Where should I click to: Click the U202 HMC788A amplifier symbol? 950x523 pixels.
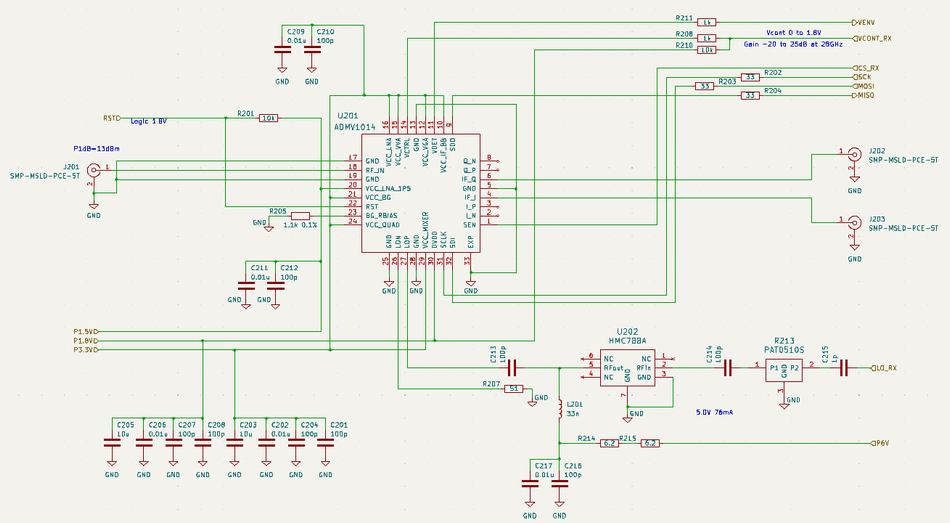[x=628, y=367]
